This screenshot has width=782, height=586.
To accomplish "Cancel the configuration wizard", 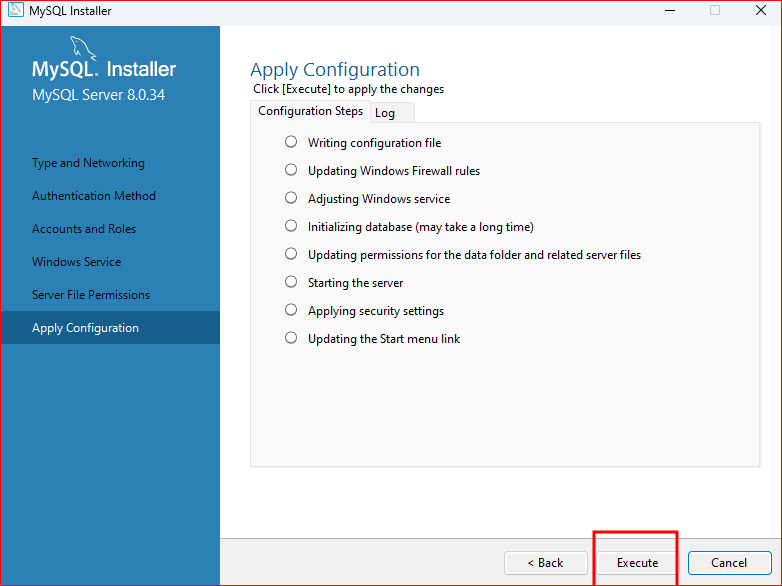I will point(730,563).
